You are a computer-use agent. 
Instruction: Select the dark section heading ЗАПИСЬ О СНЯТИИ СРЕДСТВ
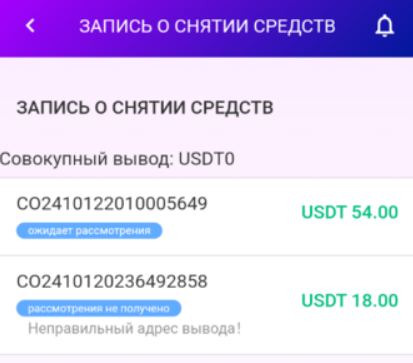145,108
